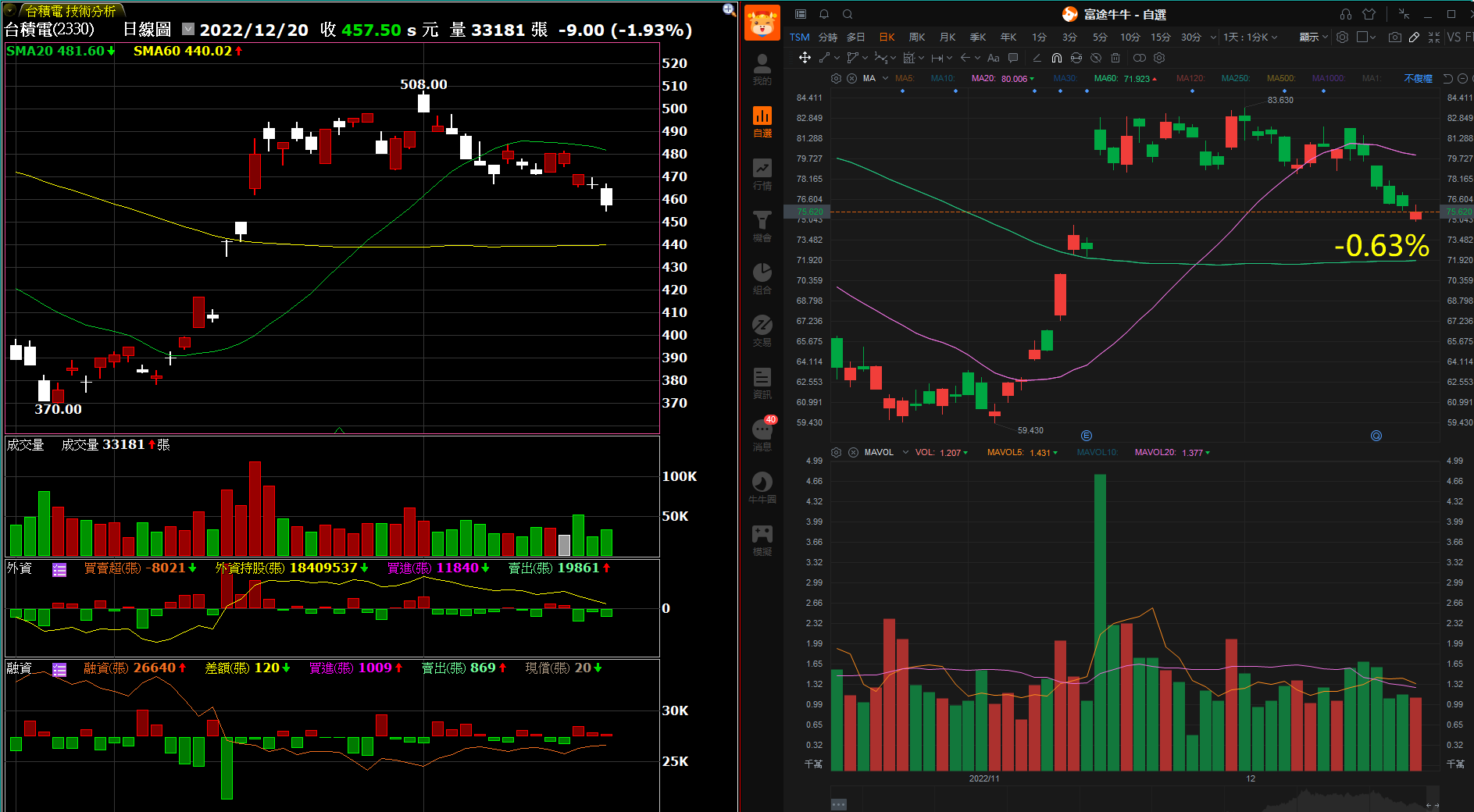Select the move/pan crosshair tool

click(x=805, y=58)
